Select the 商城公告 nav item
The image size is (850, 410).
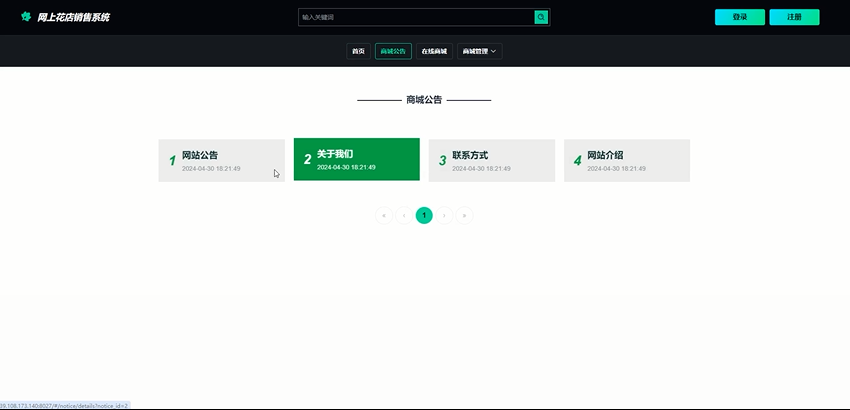pyautogui.click(x=393, y=52)
